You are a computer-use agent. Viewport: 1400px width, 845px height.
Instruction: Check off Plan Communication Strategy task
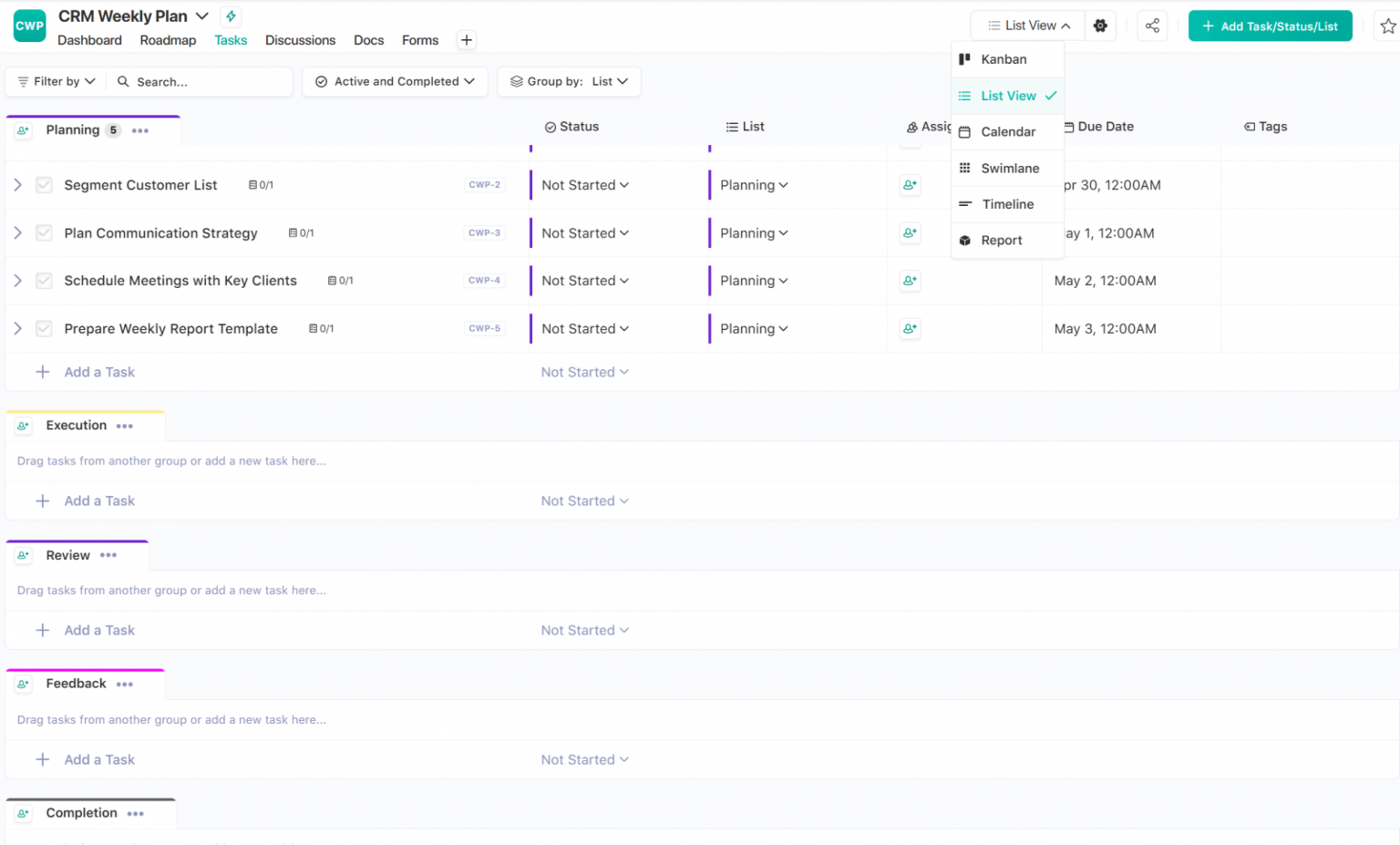point(44,233)
